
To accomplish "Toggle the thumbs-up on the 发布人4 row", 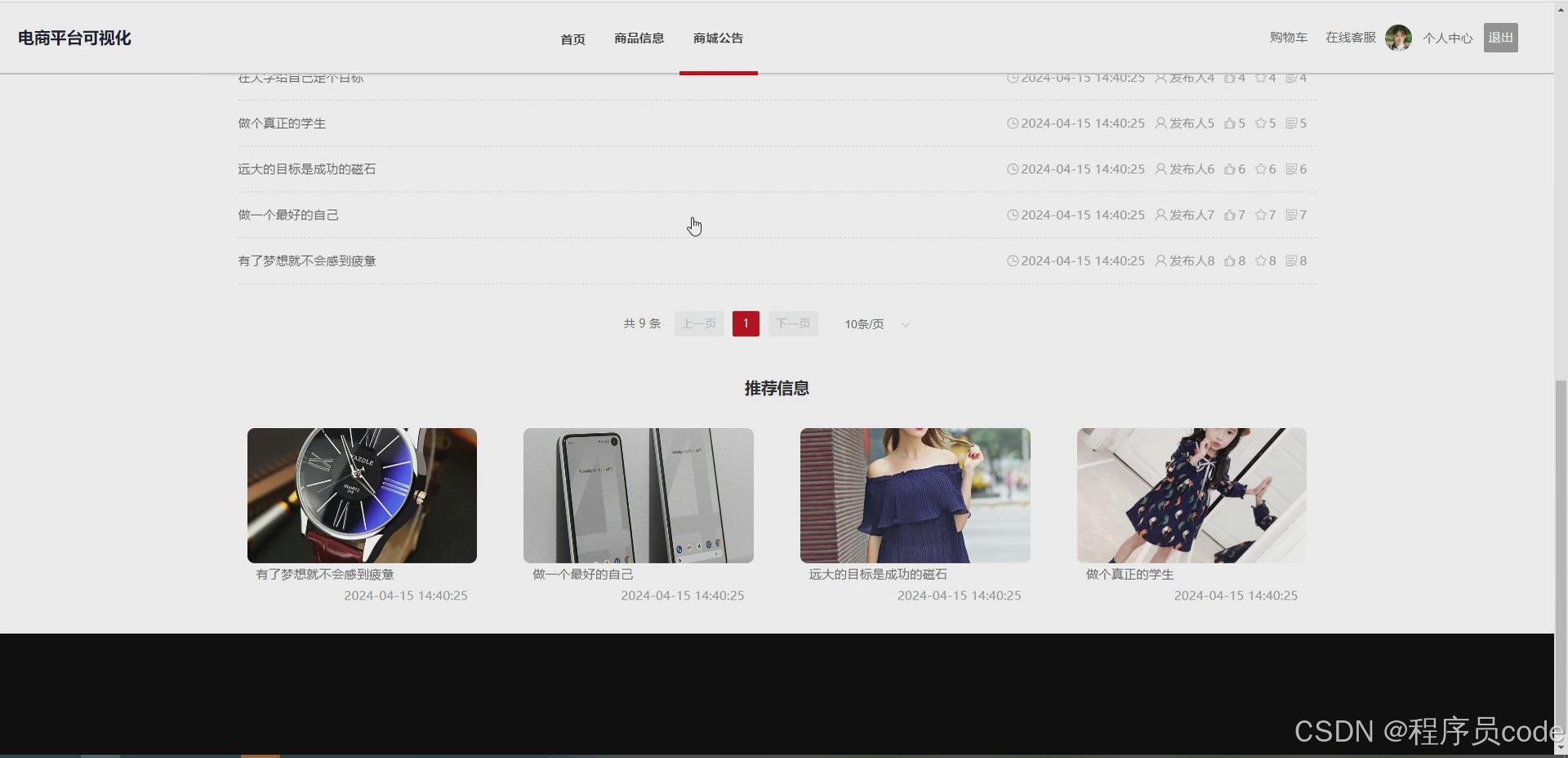I will [1232, 78].
